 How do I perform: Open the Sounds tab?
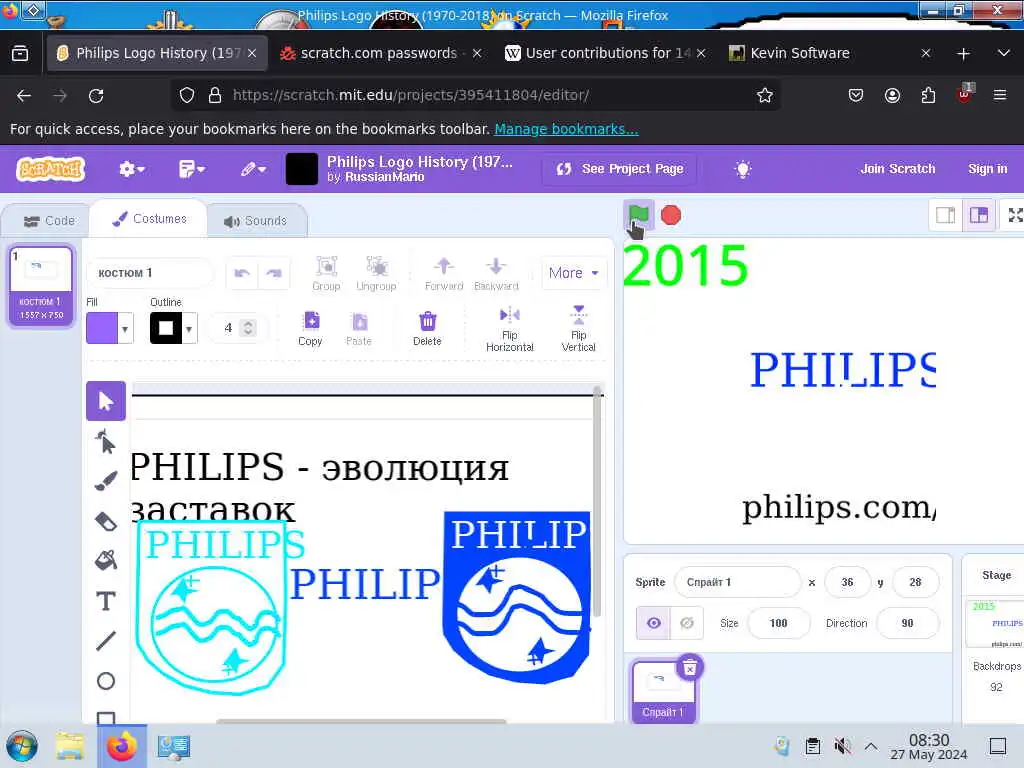[255, 221]
